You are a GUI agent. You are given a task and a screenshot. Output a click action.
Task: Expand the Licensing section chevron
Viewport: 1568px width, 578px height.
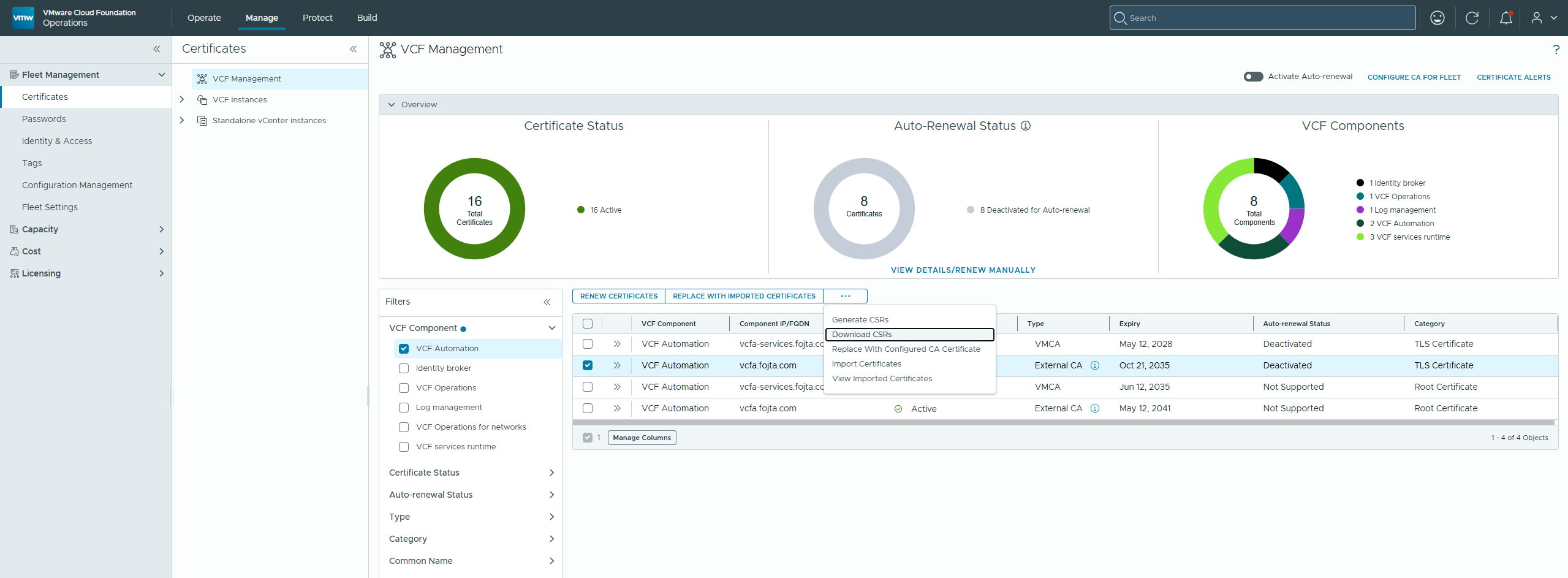(x=162, y=273)
